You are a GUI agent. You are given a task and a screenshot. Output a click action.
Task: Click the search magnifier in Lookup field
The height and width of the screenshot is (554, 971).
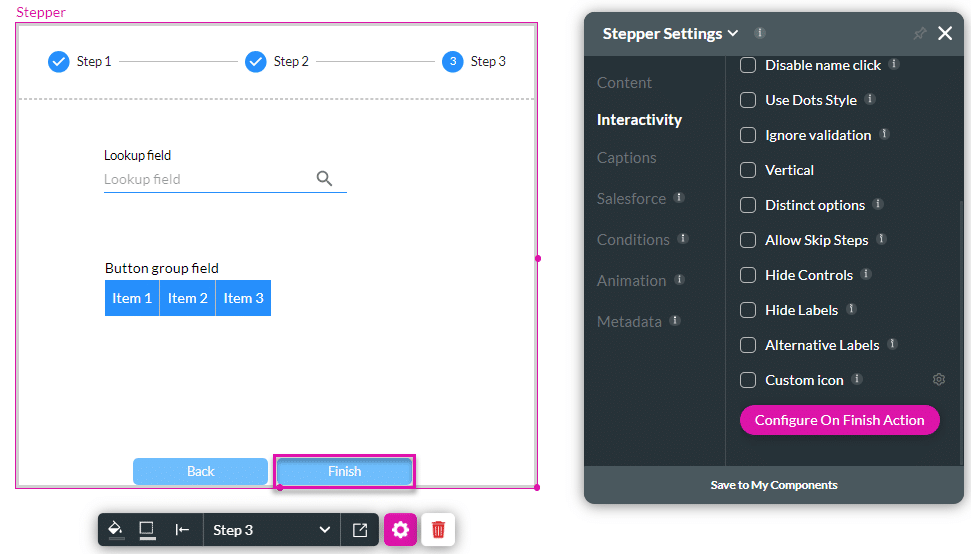pos(324,178)
